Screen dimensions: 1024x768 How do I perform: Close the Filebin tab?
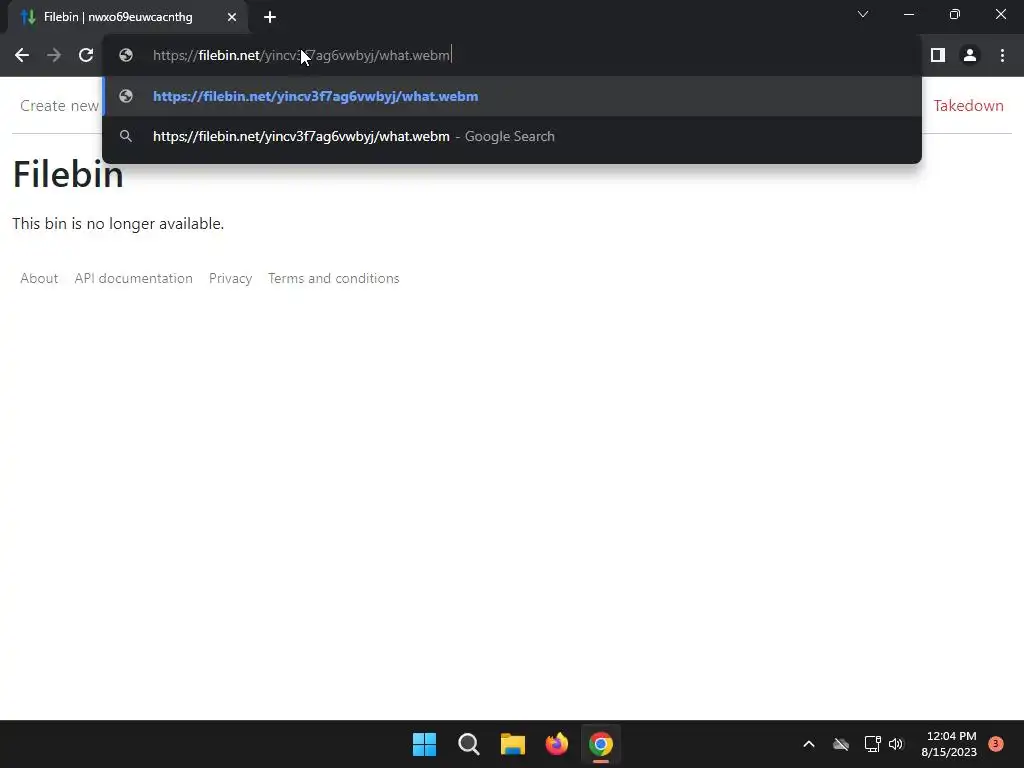pos(231,17)
